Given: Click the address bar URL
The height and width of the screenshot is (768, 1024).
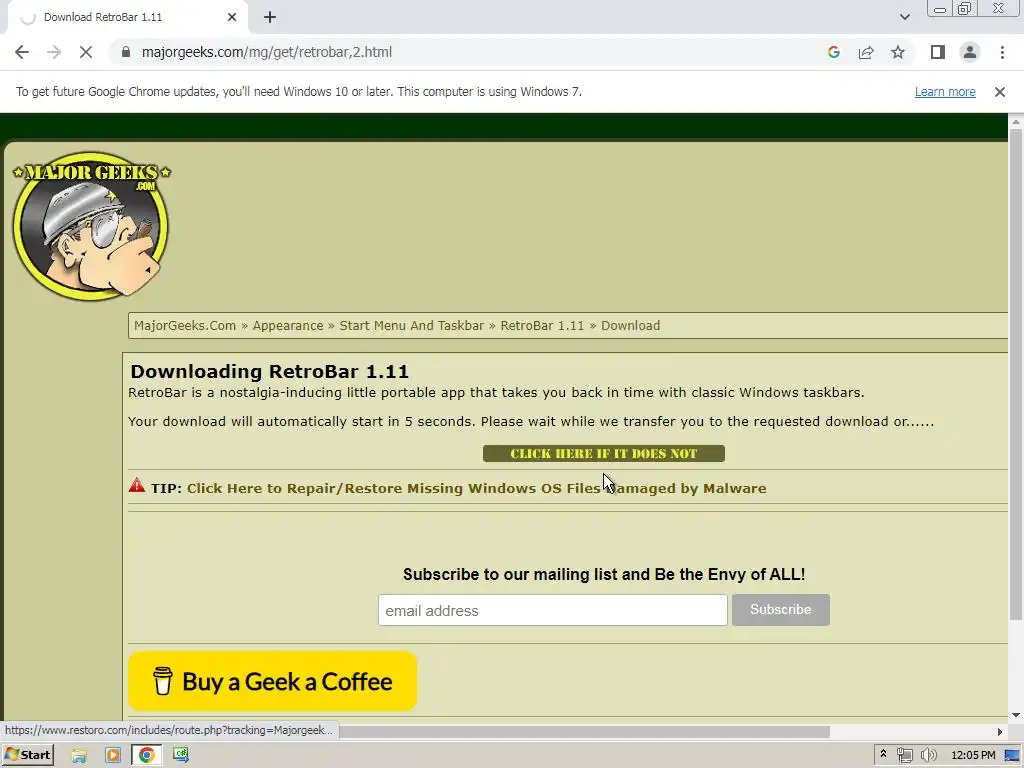Looking at the screenshot, I should [x=266, y=52].
